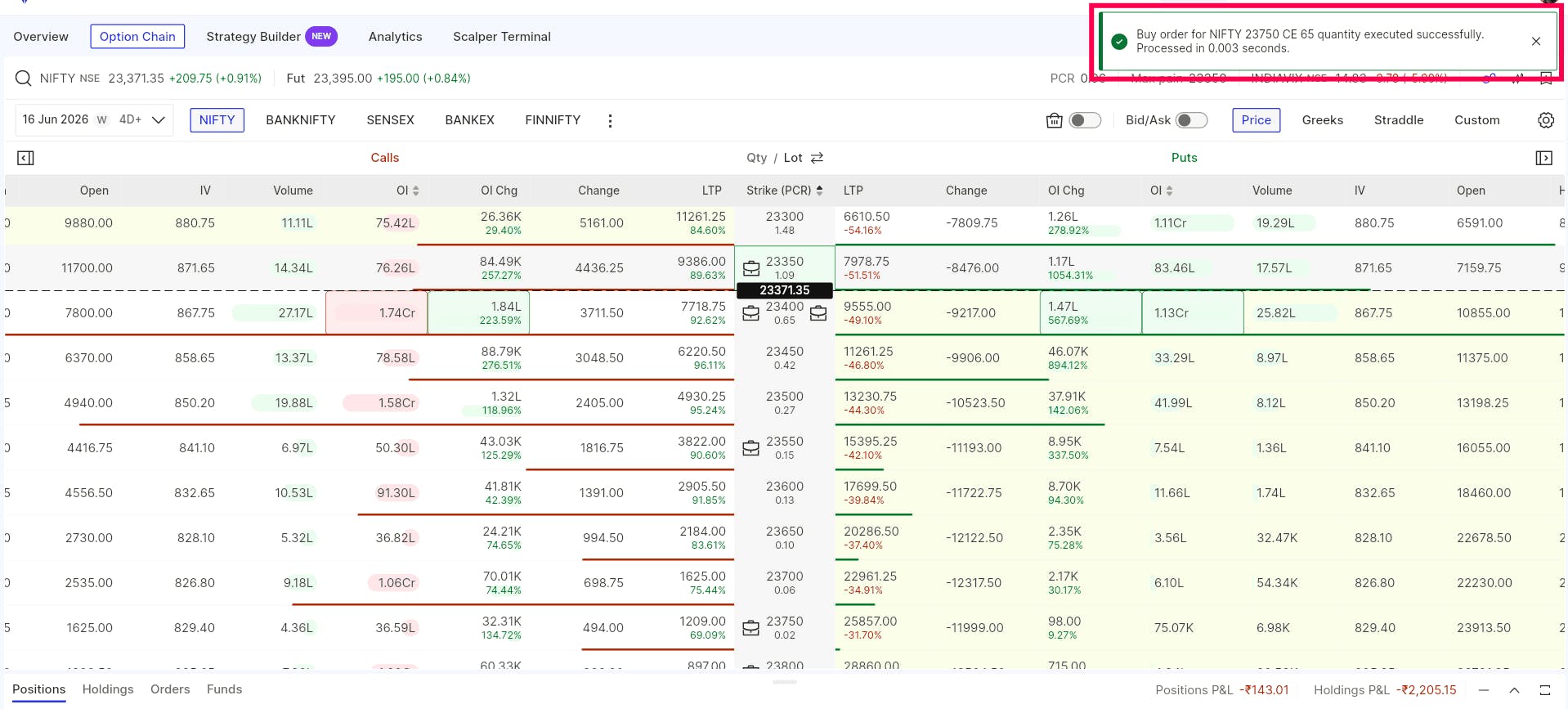Sort by Strike (PCR) column arrows
The image size is (1568, 709).
(x=819, y=191)
